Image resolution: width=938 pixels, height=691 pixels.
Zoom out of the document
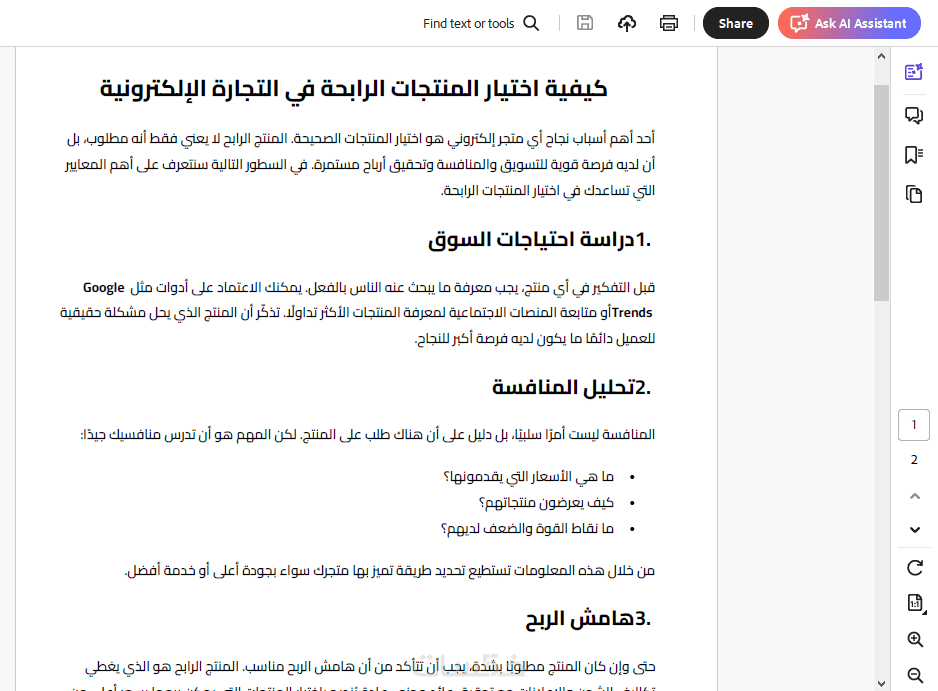tap(915, 675)
